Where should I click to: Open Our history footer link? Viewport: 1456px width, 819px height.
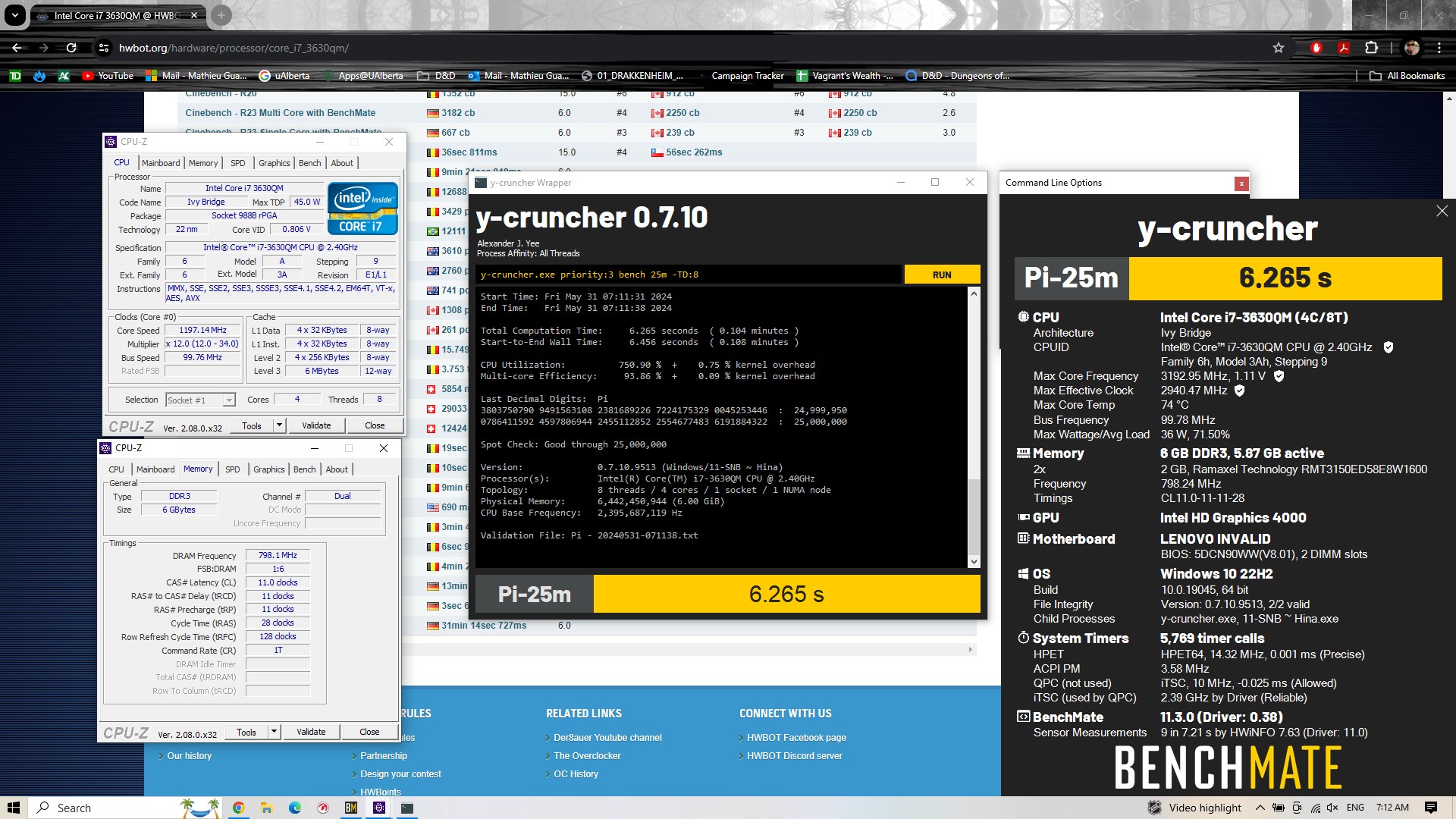click(x=189, y=755)
